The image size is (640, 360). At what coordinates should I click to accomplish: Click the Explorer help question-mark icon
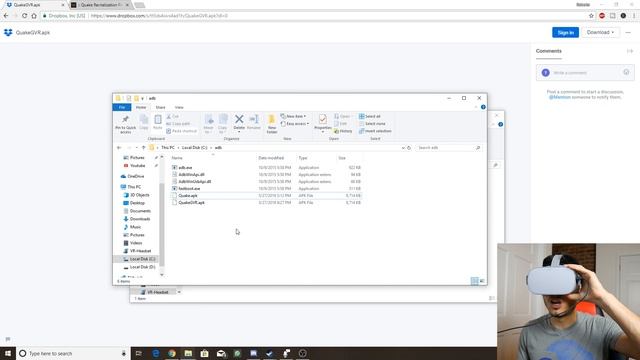[x=483, y=107]
